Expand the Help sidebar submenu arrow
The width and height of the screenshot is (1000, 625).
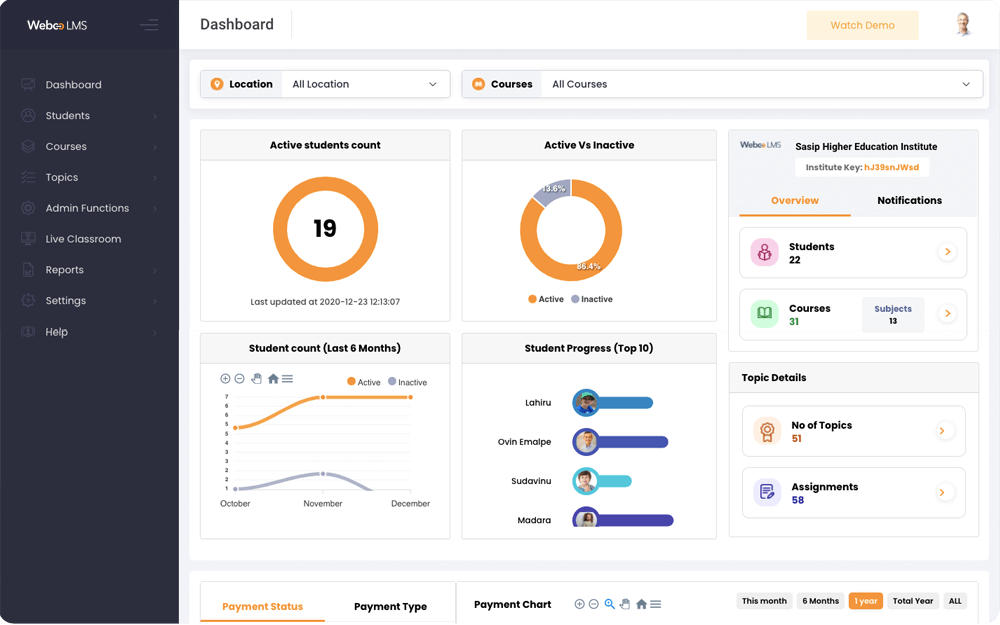point(155,332)
